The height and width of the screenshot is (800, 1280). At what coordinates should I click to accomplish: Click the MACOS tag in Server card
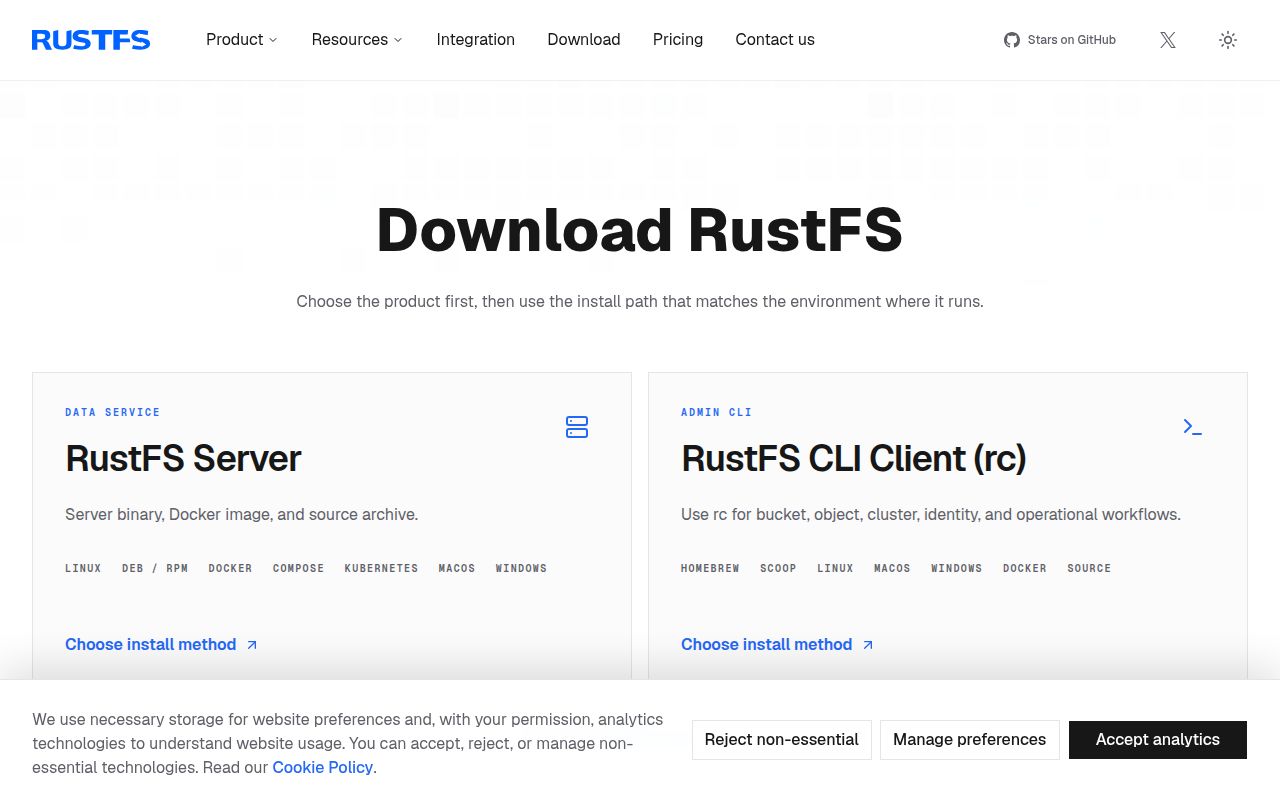[x=457, y=568]
